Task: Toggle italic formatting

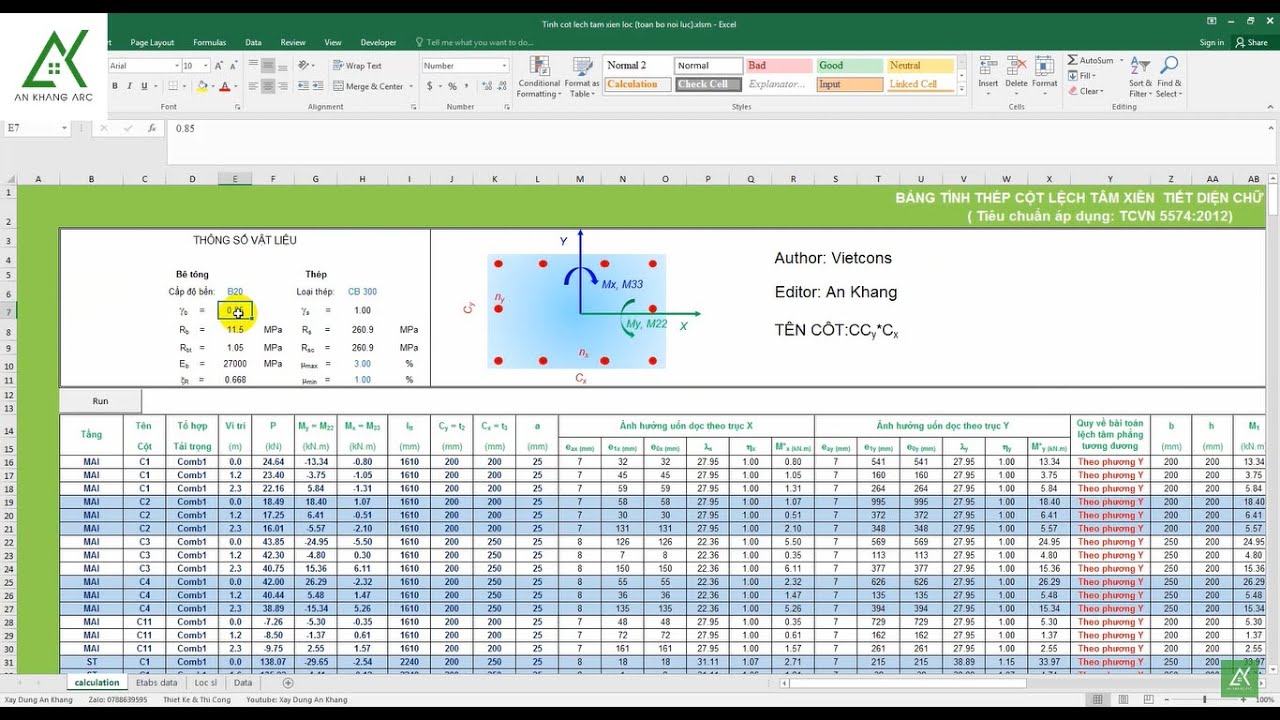Action: [128, 86]
